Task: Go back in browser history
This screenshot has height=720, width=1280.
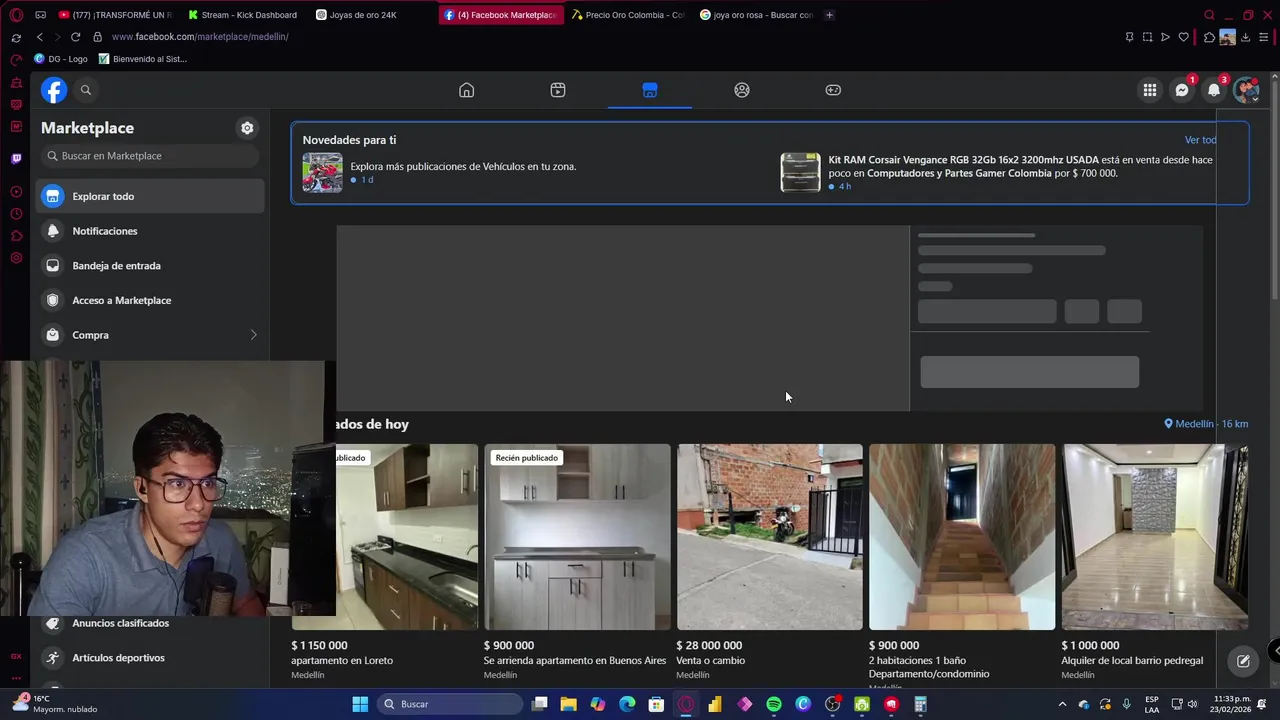Action: coord(40,37)
